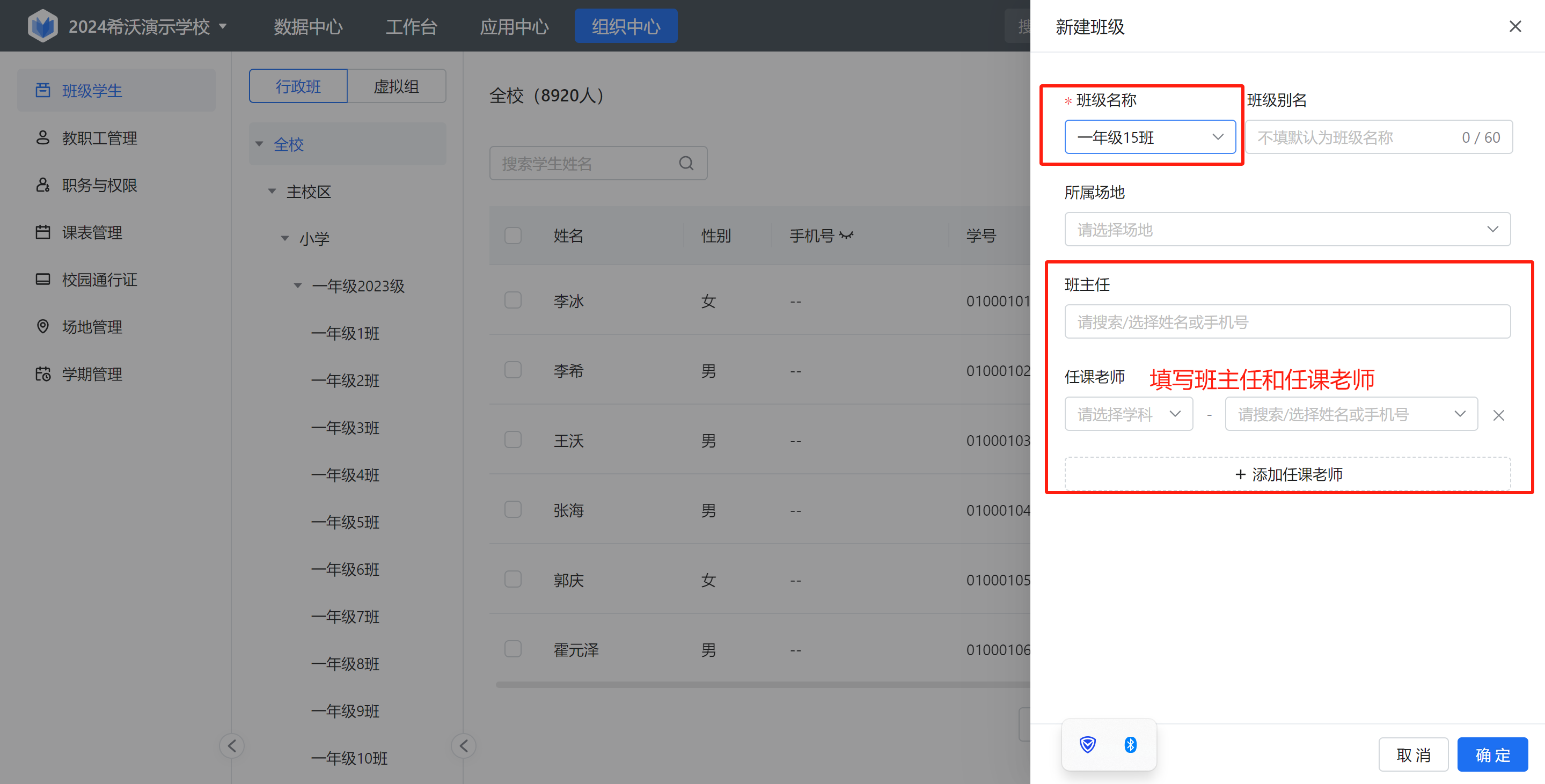Collapse the left sidebar arrow button

point(231,745)
